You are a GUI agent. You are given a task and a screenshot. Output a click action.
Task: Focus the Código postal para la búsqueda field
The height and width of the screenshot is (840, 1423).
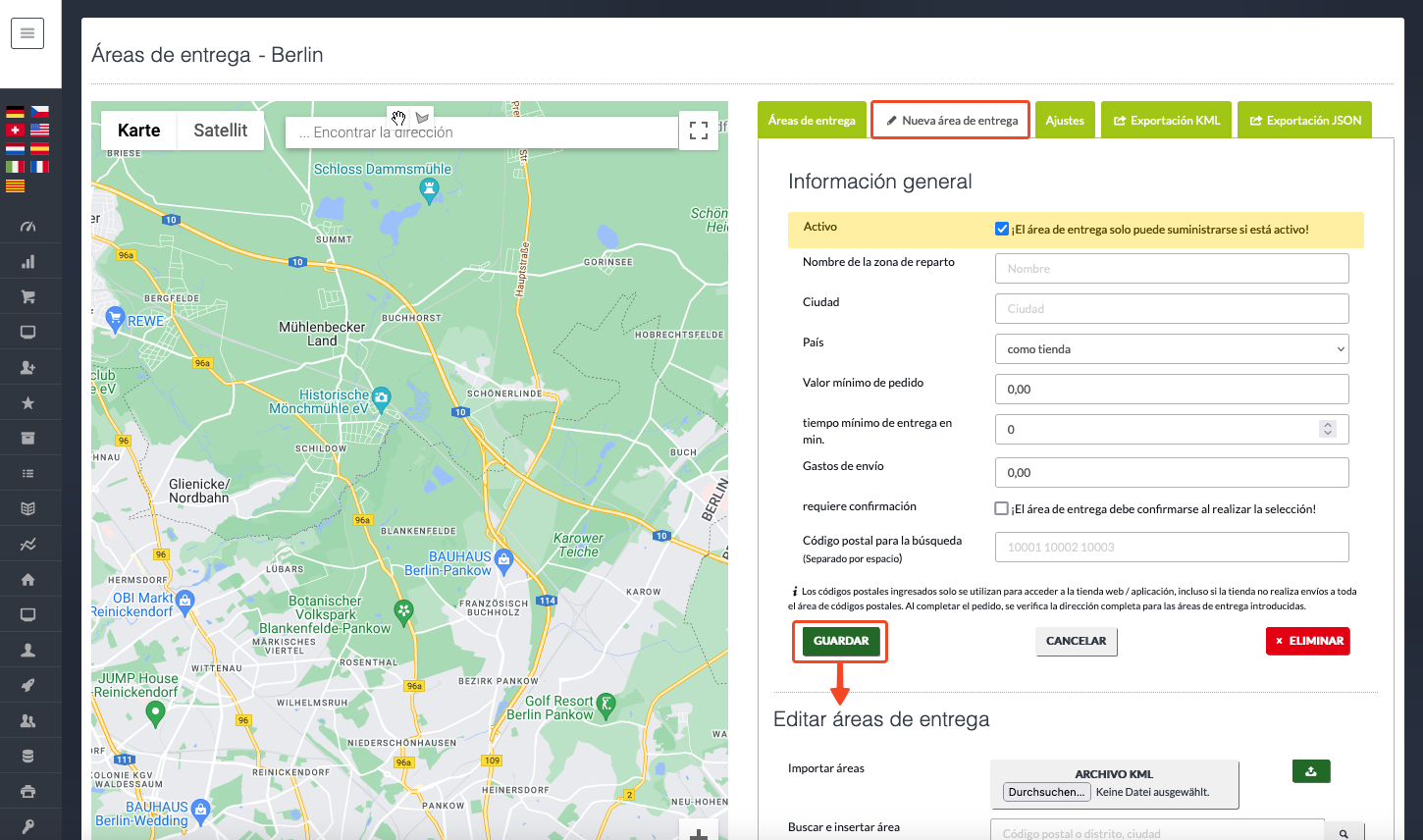1172,548
